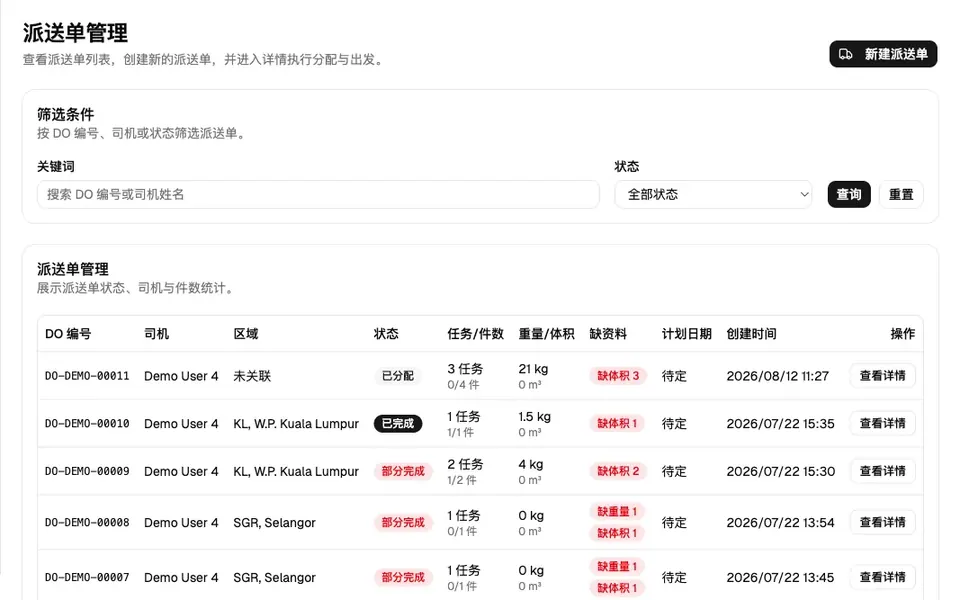
Task: Click the 缺体积 2 tag
Action: pos(618,471)
